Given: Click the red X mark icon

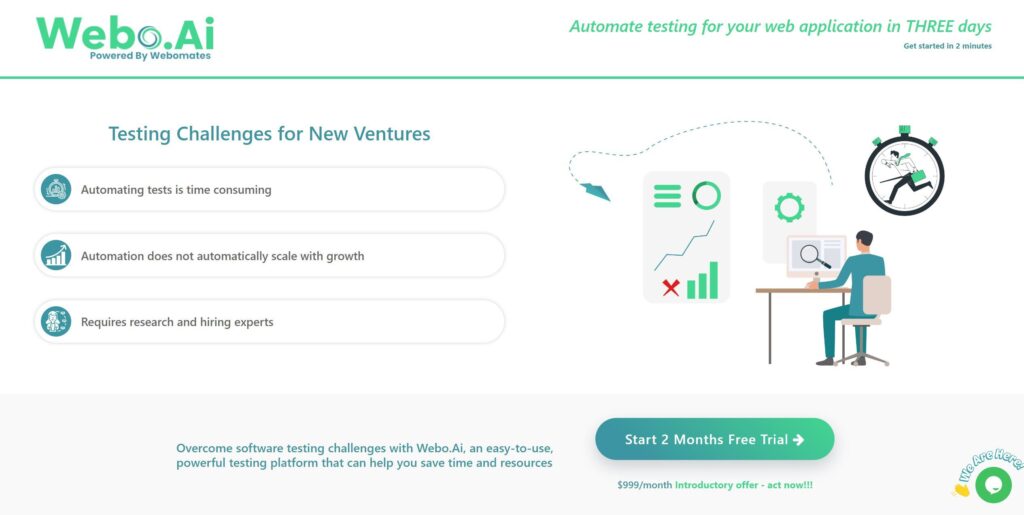Looking at the screenshot, I should pyautogui.click(x=670, y=288).
